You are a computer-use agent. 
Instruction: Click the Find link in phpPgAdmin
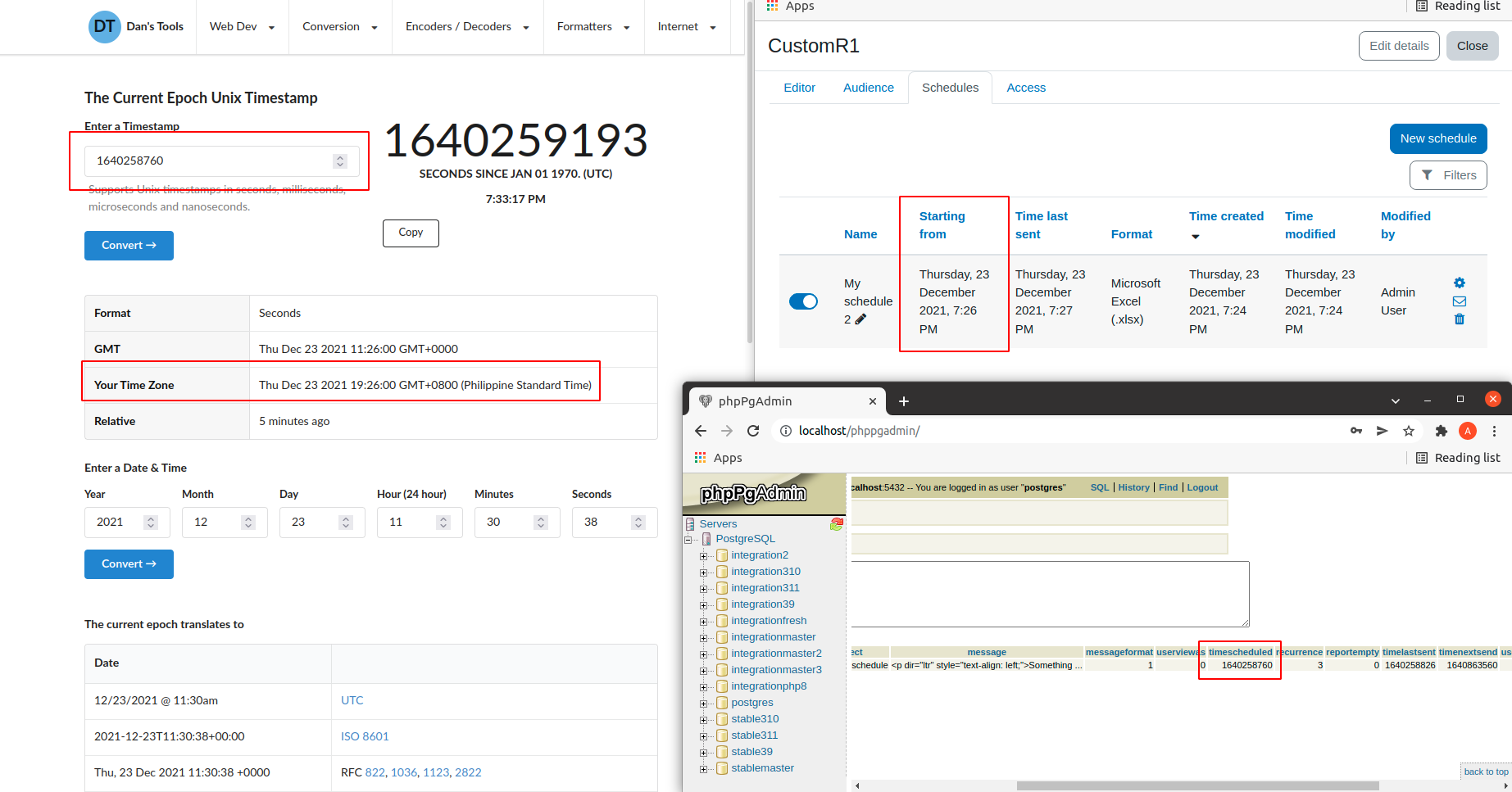1168,487
